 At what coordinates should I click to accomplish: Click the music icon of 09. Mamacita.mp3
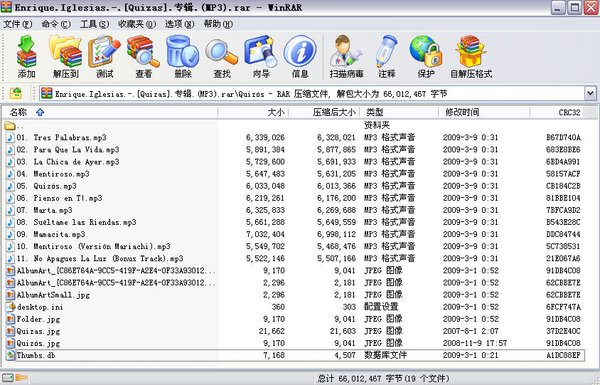tap(10, 234)
